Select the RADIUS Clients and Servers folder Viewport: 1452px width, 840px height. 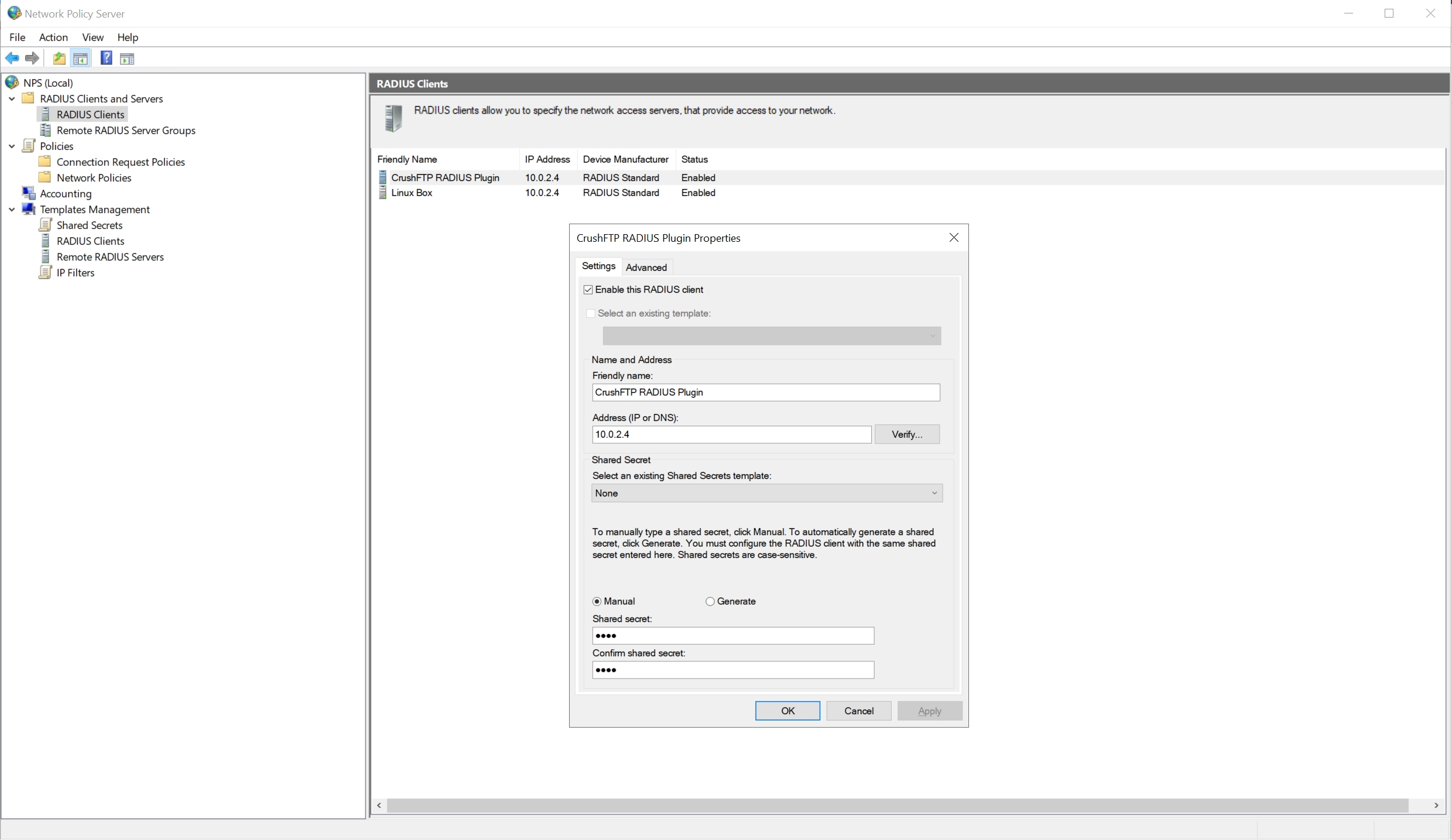coord(101,98)
